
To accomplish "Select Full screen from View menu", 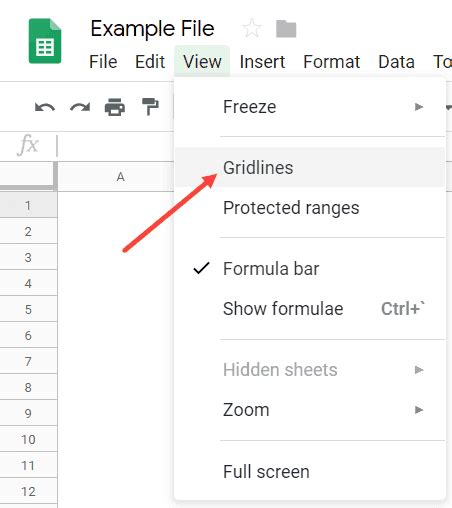I will [310, 472].
